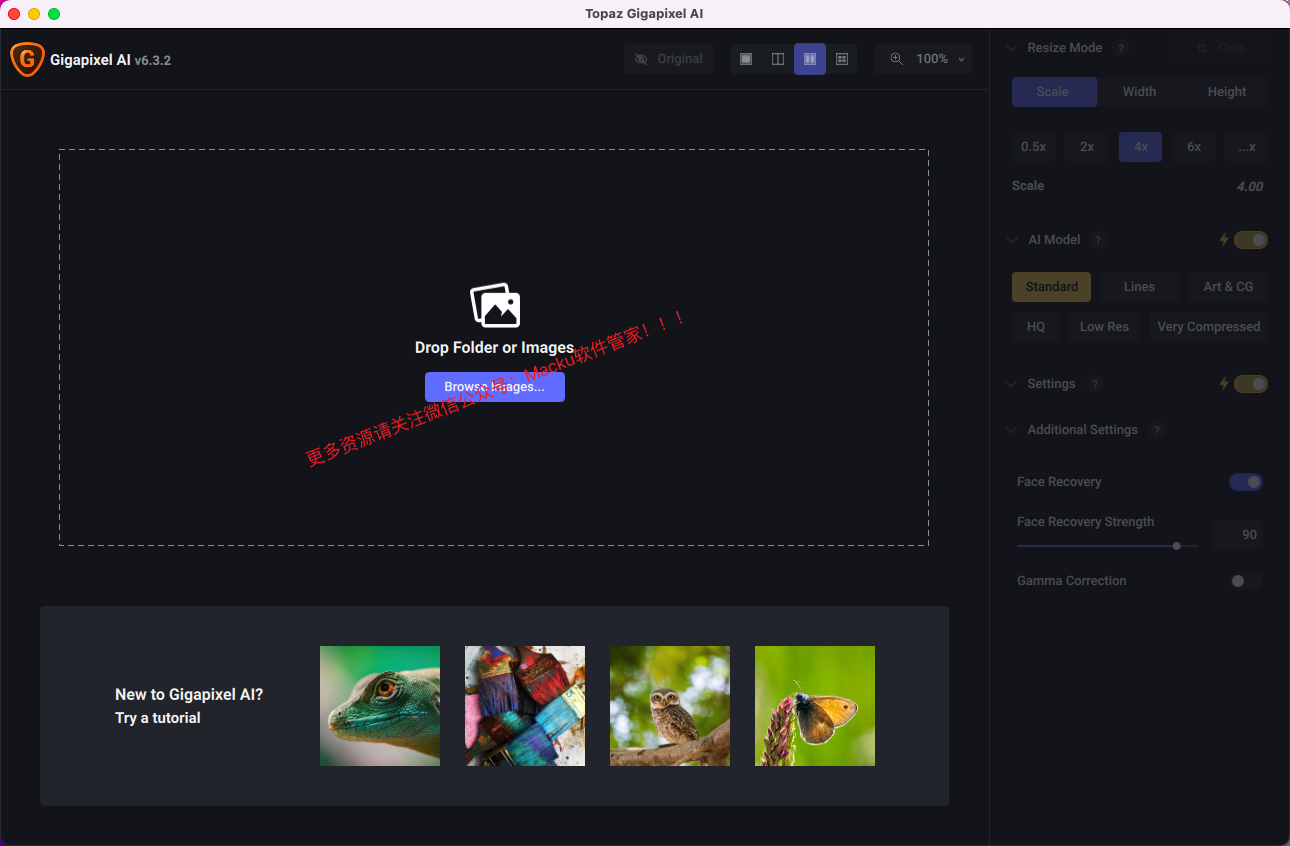Select the comparison grid view icon
1290x846 pixels.
[842, 59]
